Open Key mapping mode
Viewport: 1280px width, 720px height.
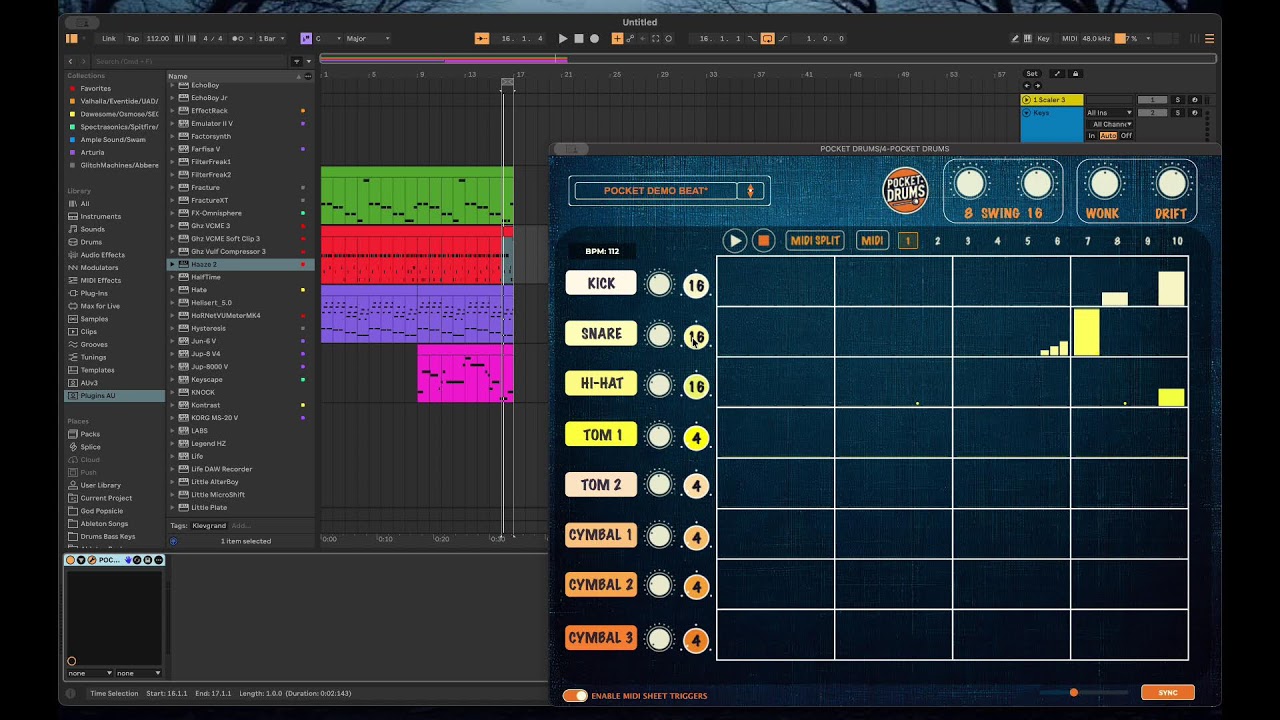pyautogui.click(x=1043, y=38)
